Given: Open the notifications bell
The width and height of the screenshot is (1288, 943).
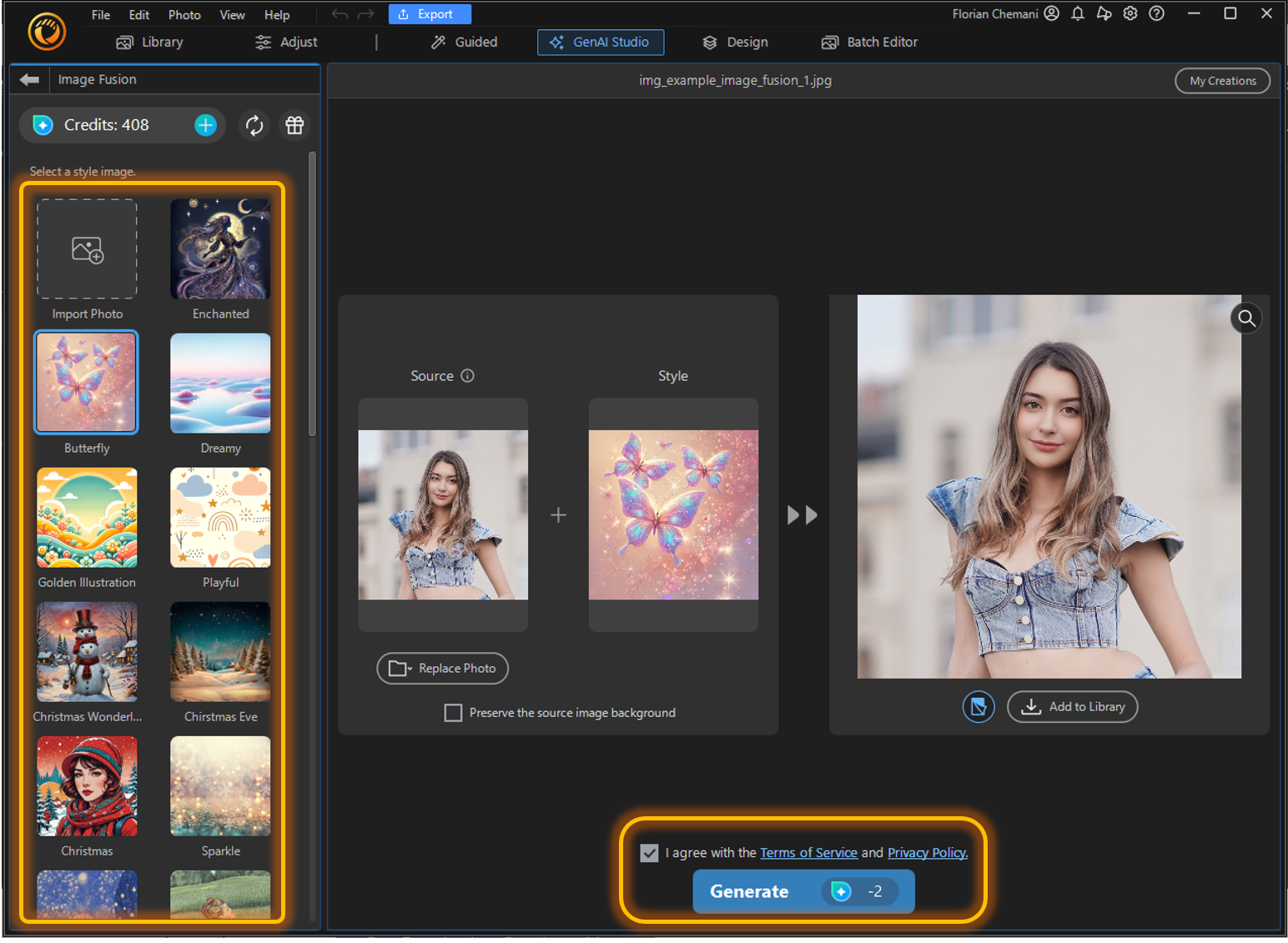Looking at the screenshot, I should click(1077, 13).
